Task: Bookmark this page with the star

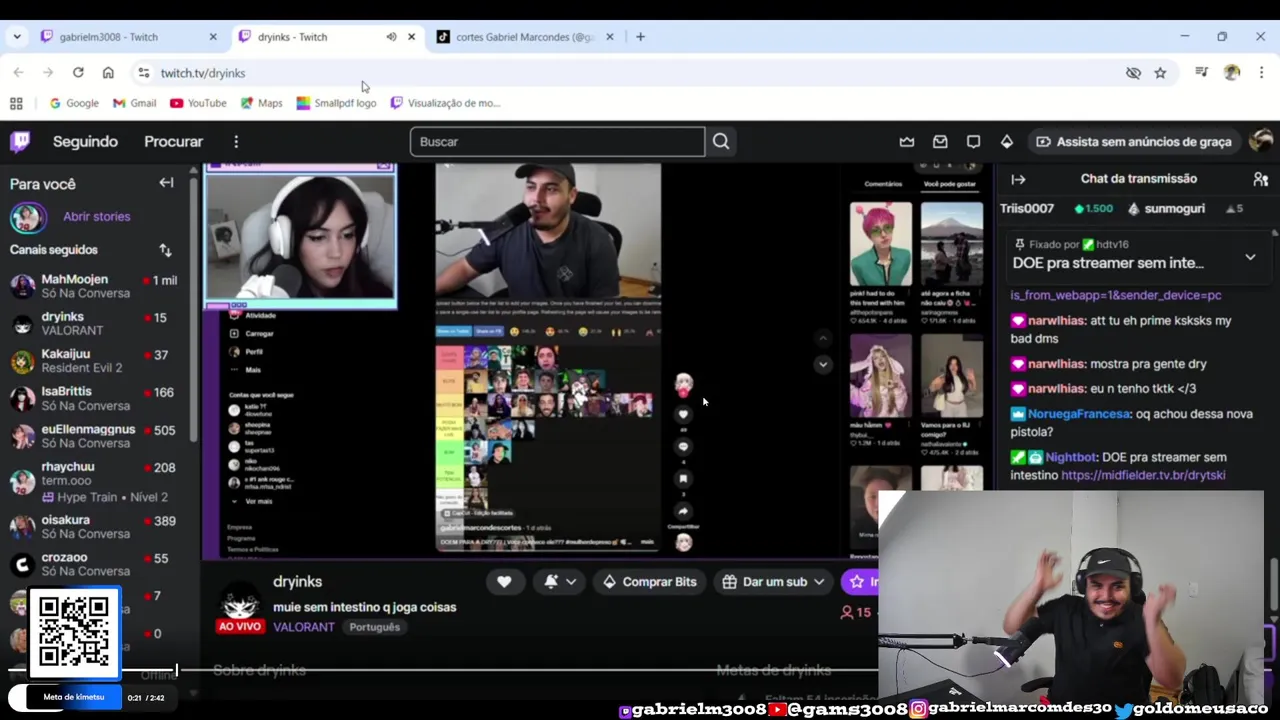Action: [1160, 73]
